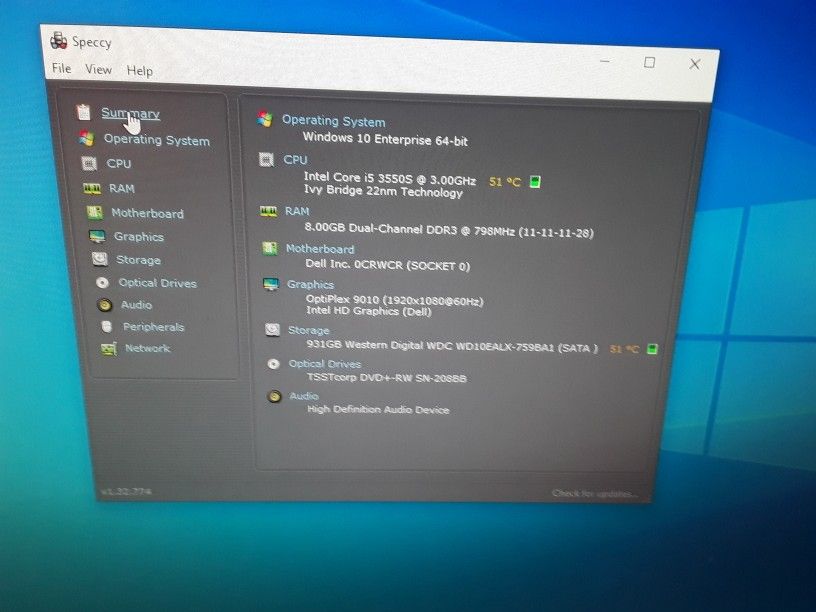
Task: Click 'Windows 10 Enterprise 64-bit' text
Action: click(385, 138)
